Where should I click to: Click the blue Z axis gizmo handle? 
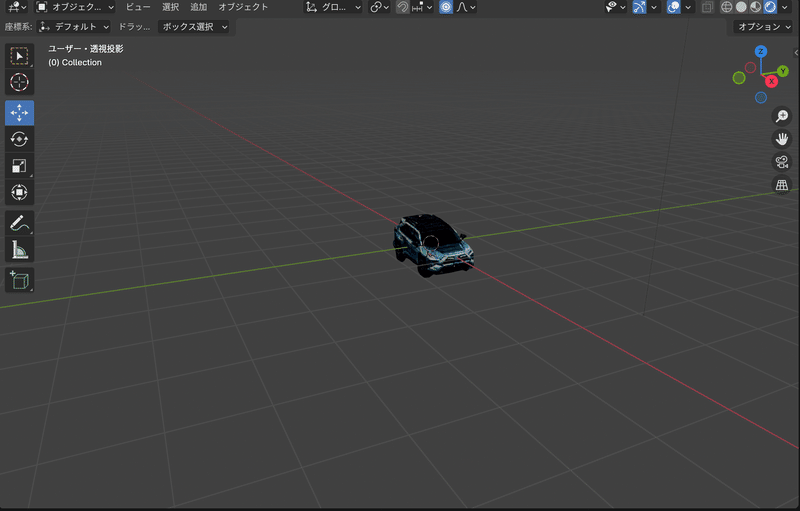(761, 52)
